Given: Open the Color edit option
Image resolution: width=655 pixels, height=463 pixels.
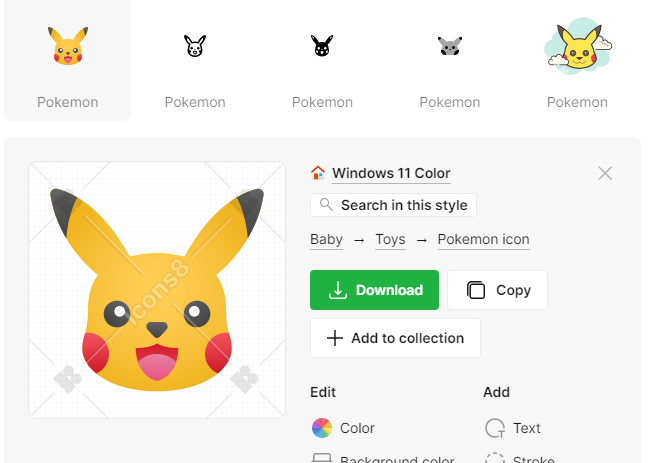Looking at the screenshot, I should tap(343, 428).
